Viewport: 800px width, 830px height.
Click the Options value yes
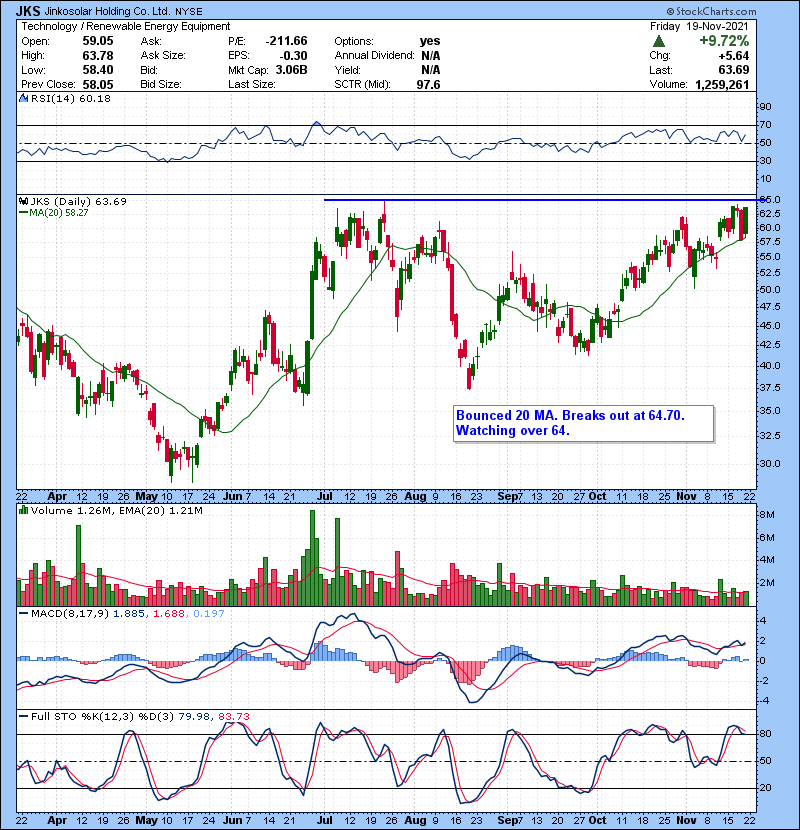430,41
